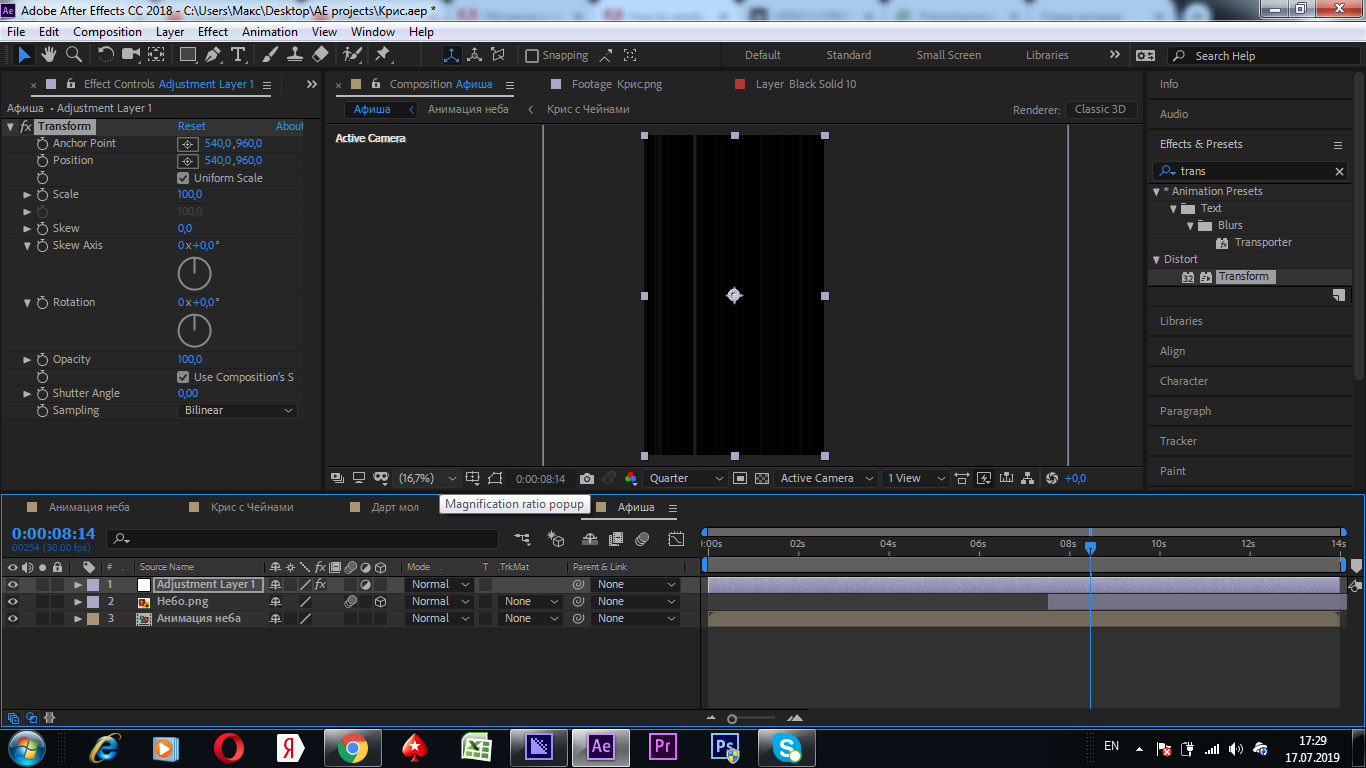Hide the Анимация неба layer
This screenshot has width=1366, height=768.
pyautogui.click(x=13, y=618)
